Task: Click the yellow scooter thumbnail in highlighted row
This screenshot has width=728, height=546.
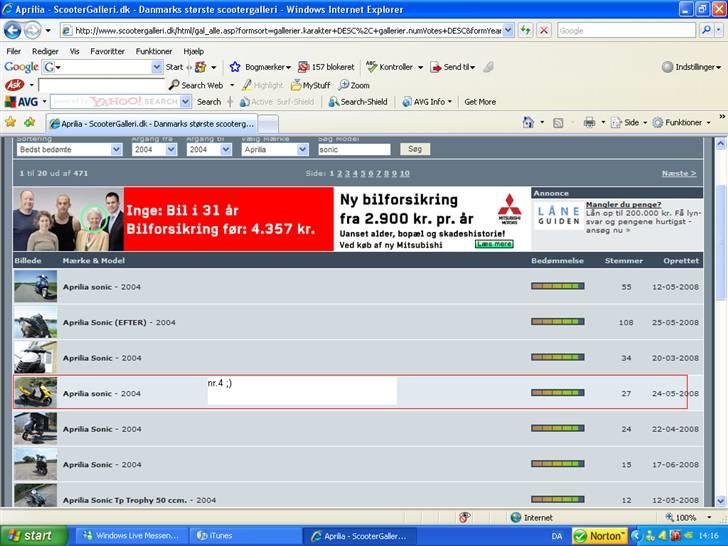Action: 35,392
